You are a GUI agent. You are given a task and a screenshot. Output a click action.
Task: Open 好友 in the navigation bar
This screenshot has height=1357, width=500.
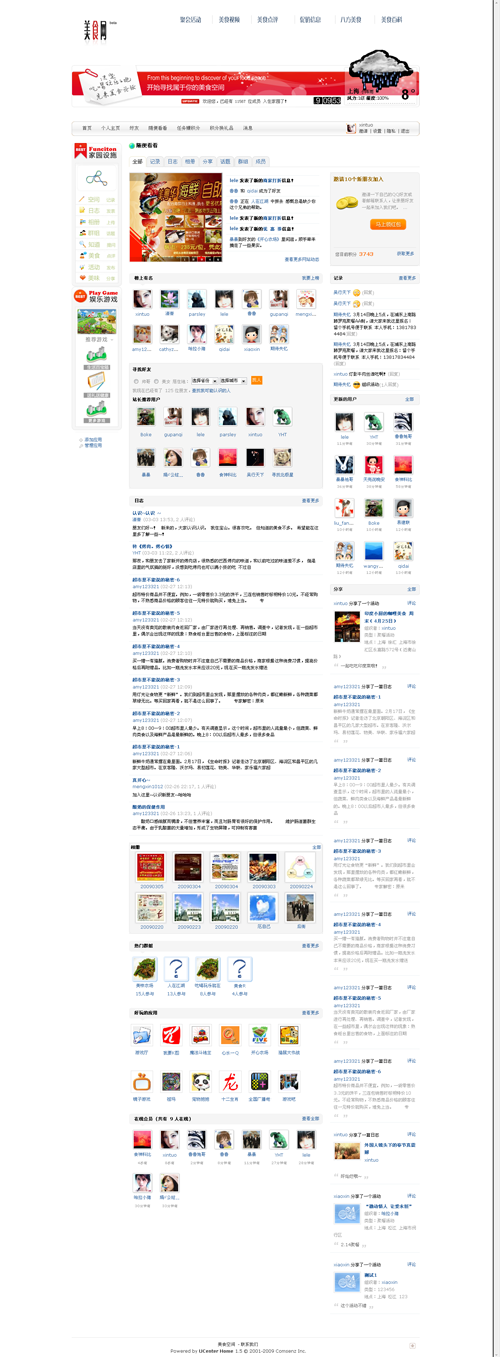[134, 128]
